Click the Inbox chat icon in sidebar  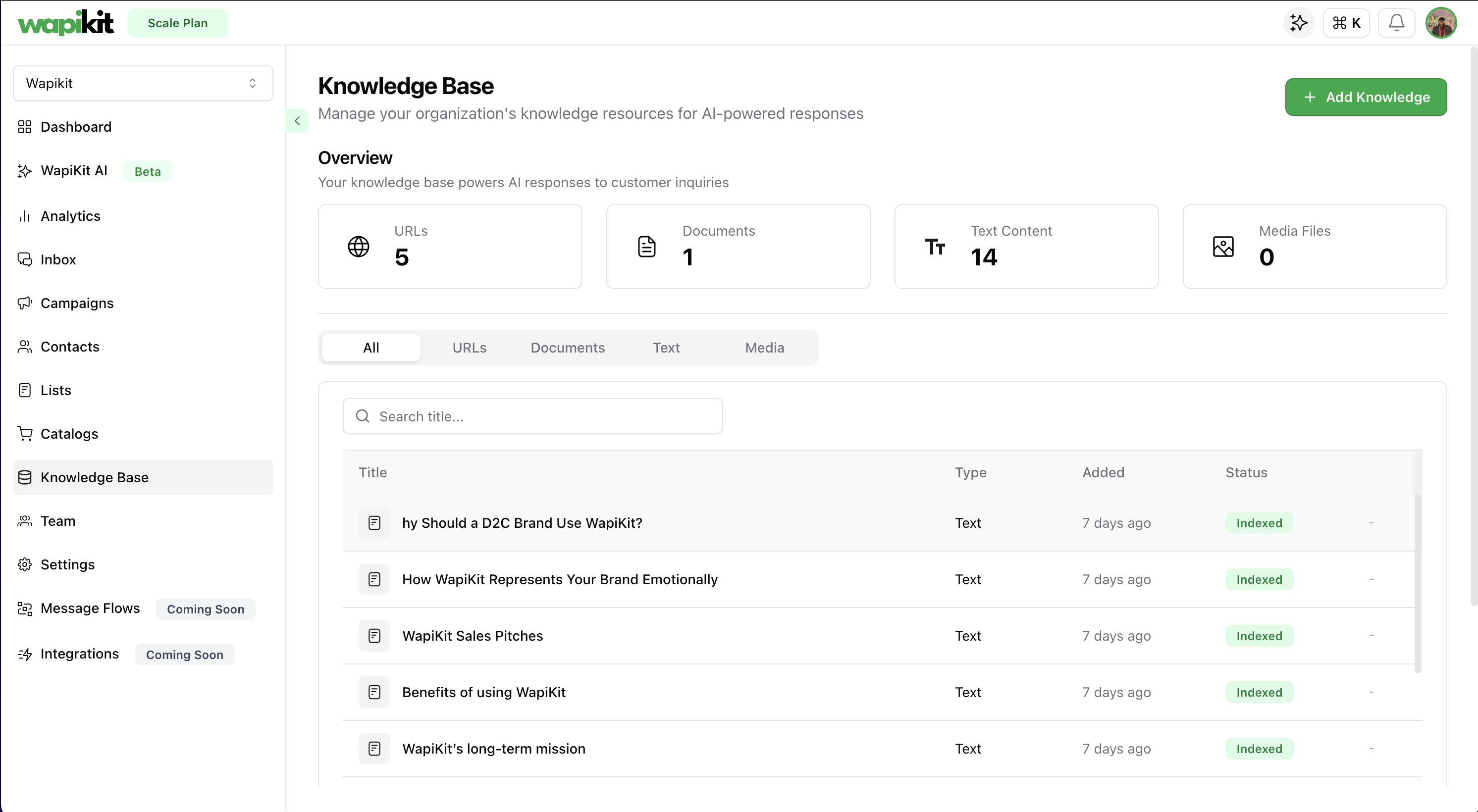[25, 259]
